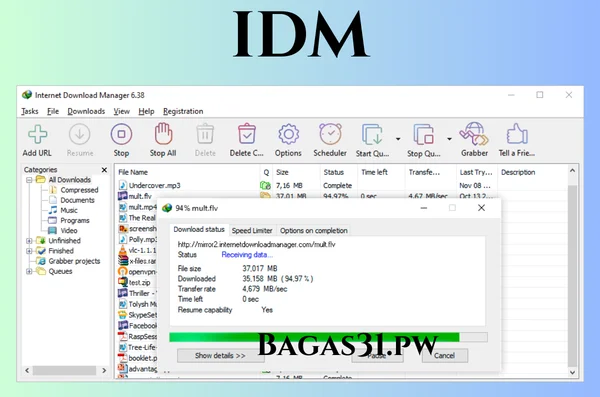The width and height of the screenshot is (600, 397).
Task: Select the mult.flv file row
Action: click(342, 196)
